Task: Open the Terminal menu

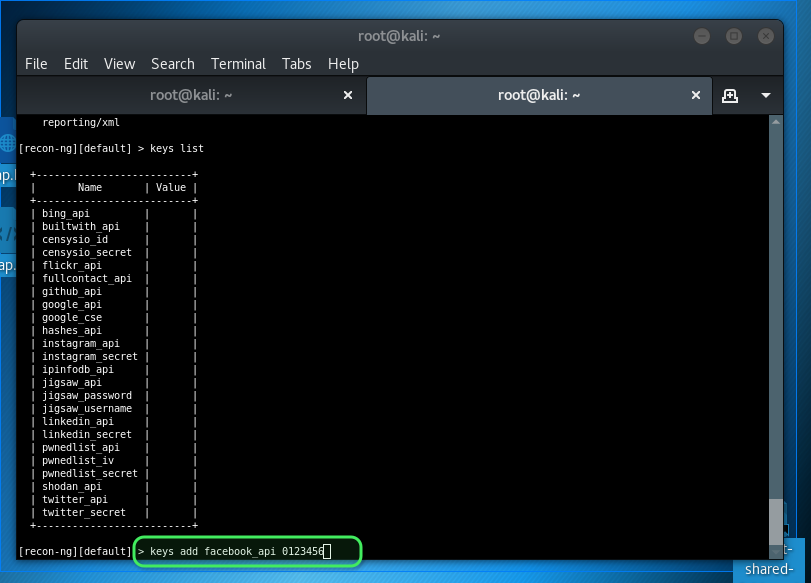Action: (238, 63)
